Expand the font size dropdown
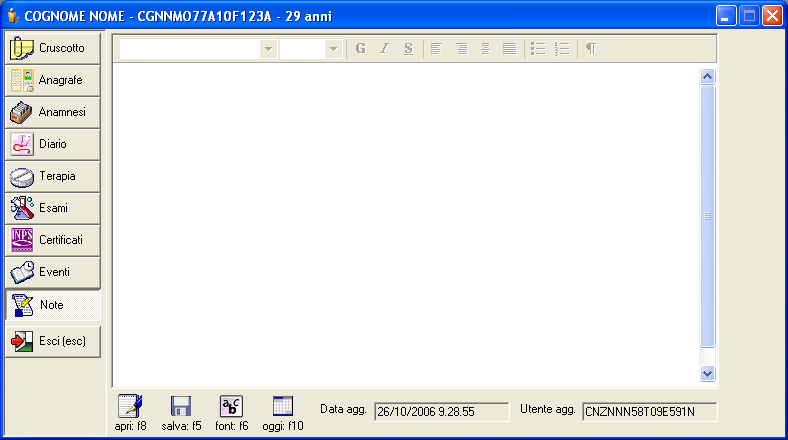 [x=333, y=48]
